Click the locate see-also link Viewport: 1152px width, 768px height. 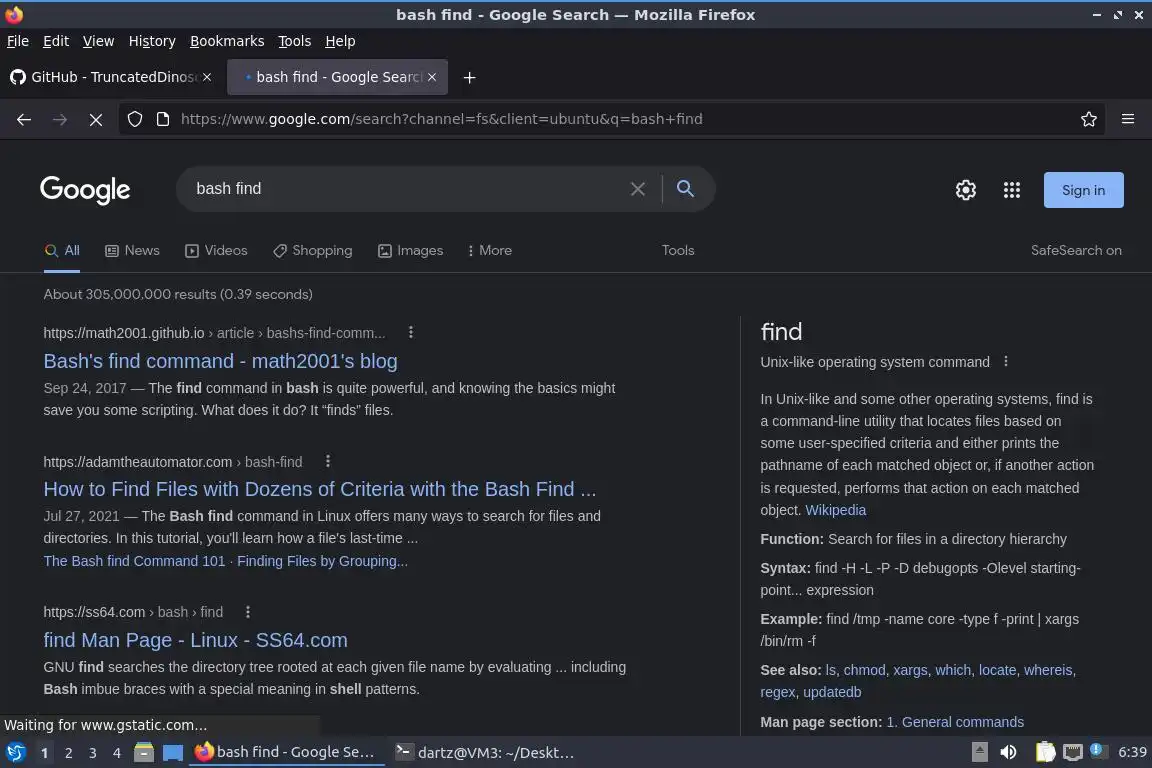(x=997, y=670)
